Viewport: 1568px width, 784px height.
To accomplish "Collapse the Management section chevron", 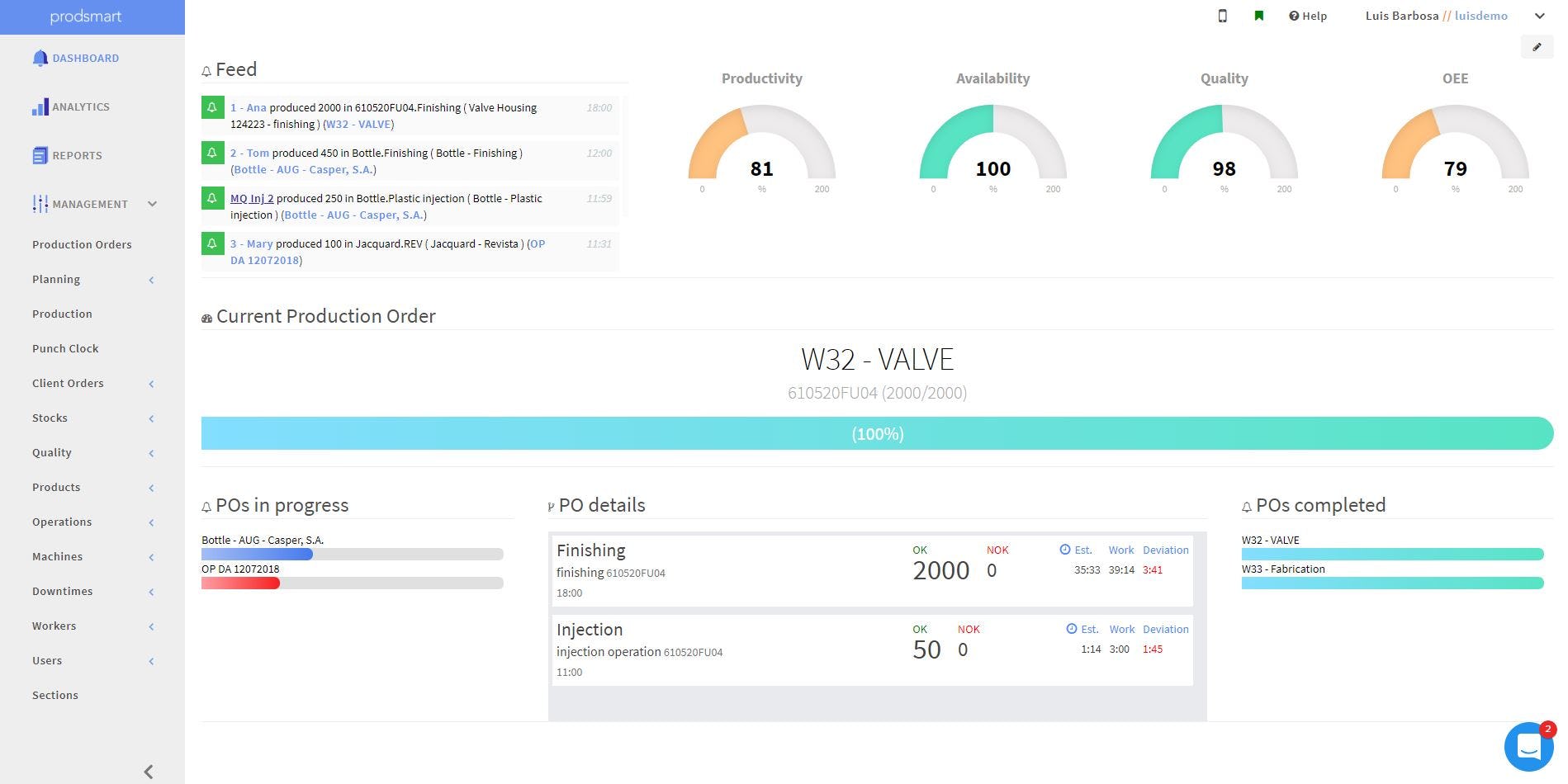I will [152, 204].
